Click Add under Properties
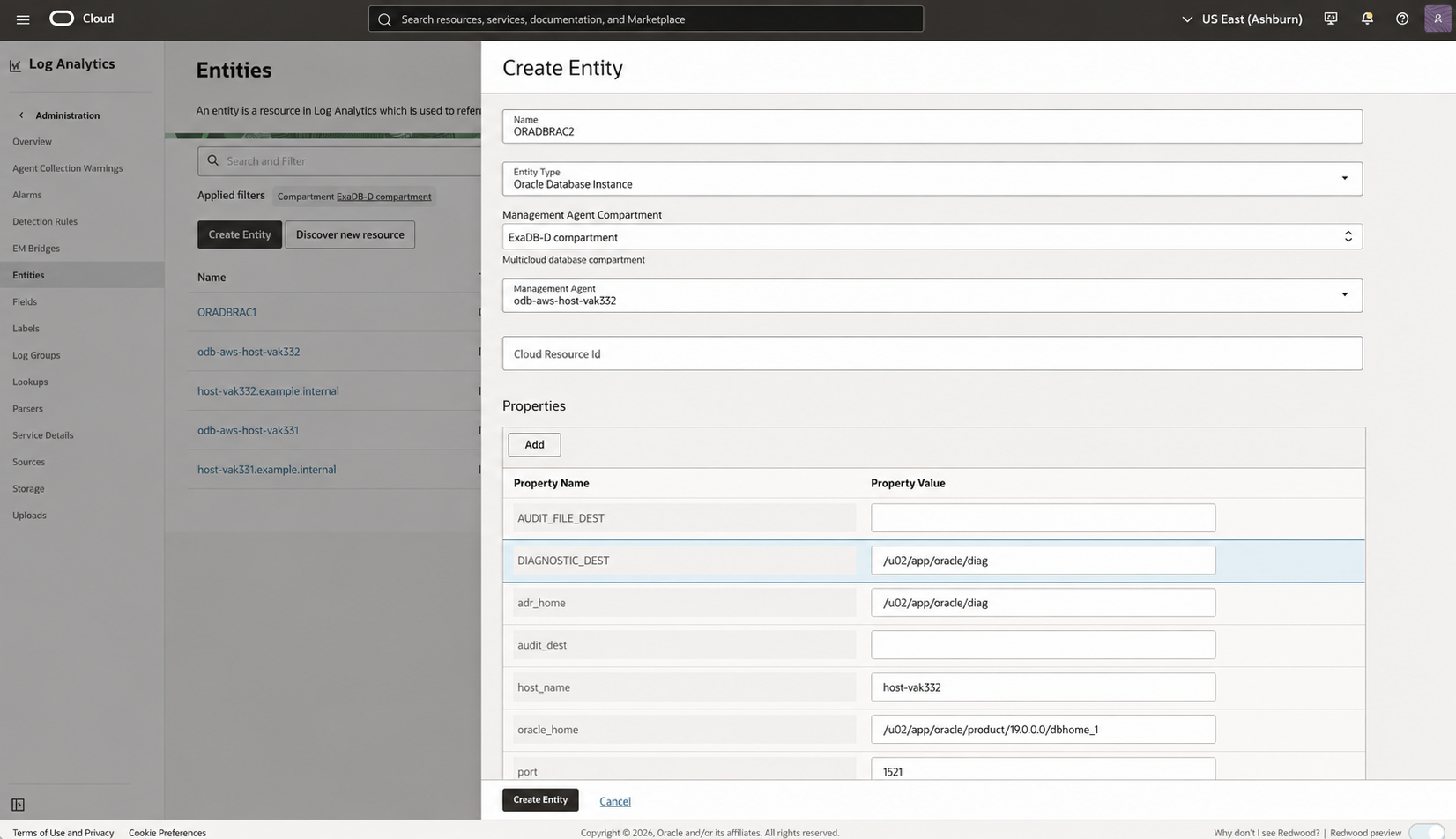 tap(534, 445)
